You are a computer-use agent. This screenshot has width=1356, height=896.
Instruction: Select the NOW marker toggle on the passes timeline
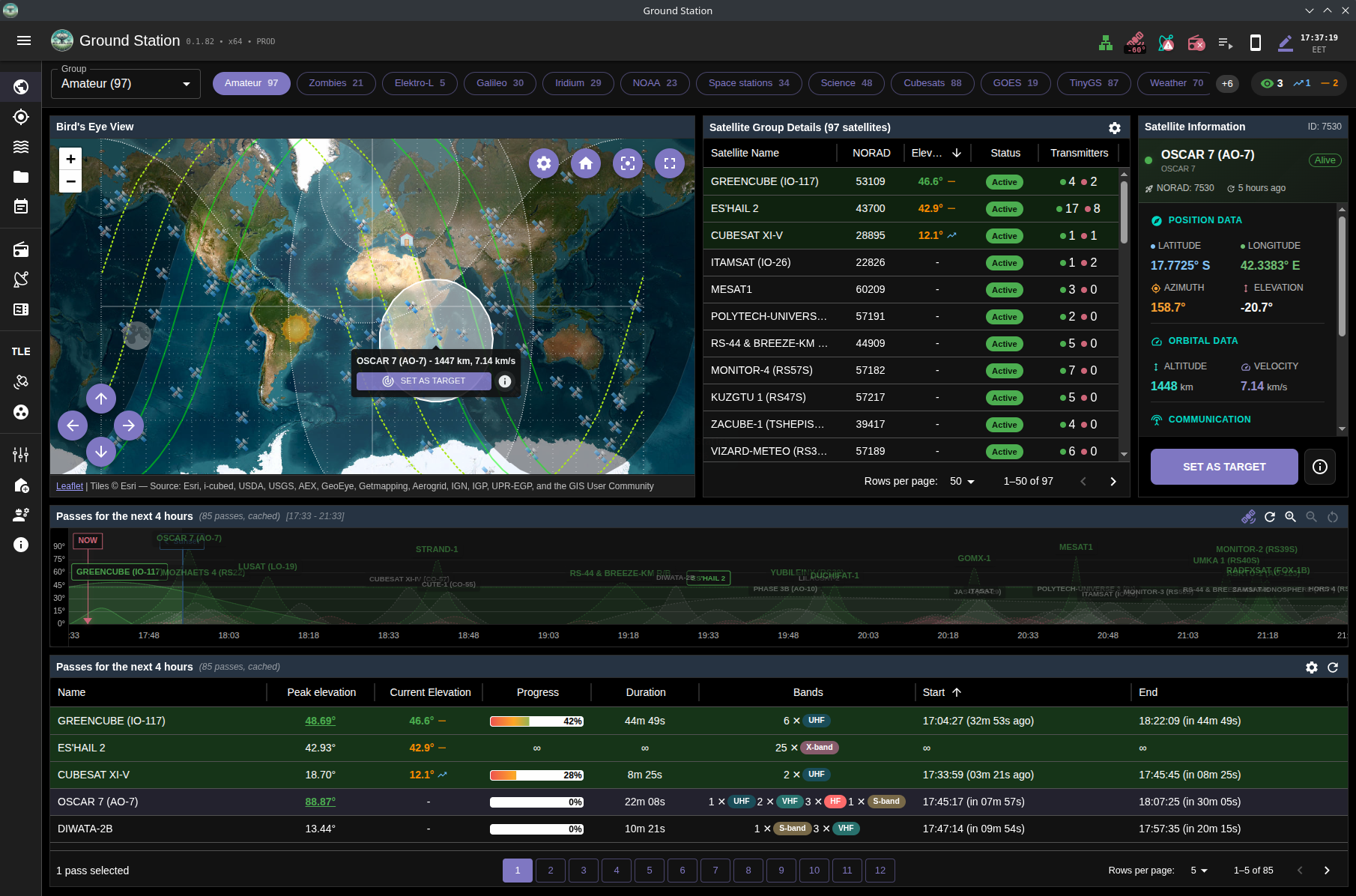tap(88, 540)
